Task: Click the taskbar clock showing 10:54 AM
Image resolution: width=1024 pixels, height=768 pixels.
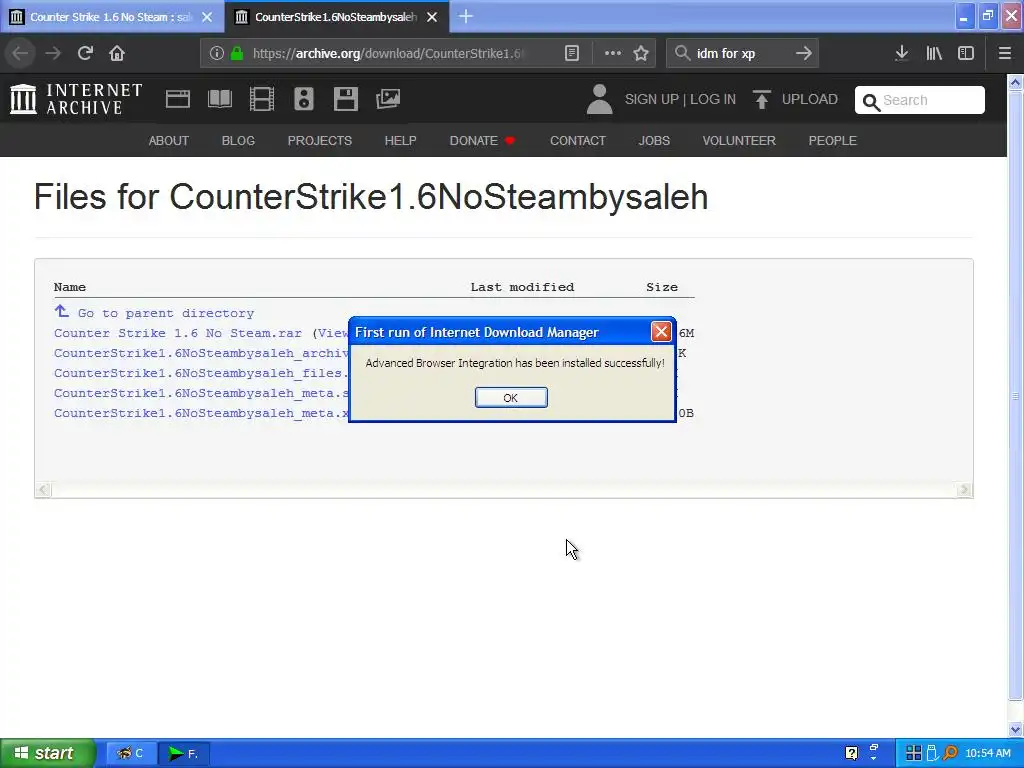Action: [988, 753]
